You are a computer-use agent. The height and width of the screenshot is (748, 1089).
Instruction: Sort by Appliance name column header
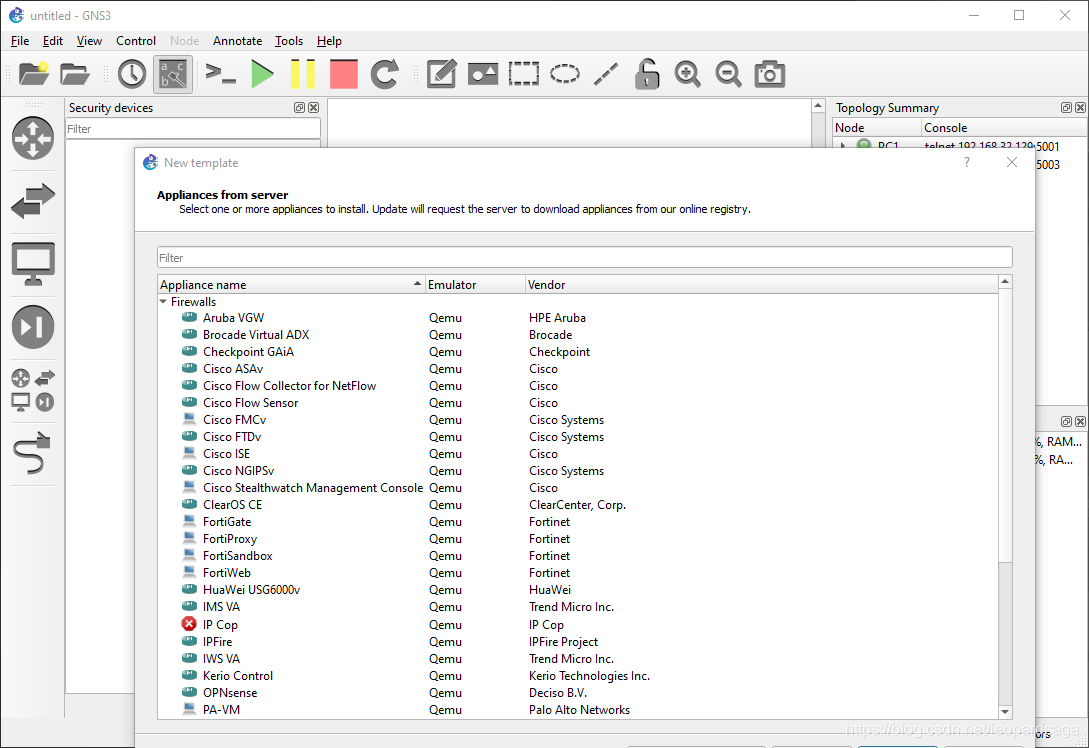291,285
